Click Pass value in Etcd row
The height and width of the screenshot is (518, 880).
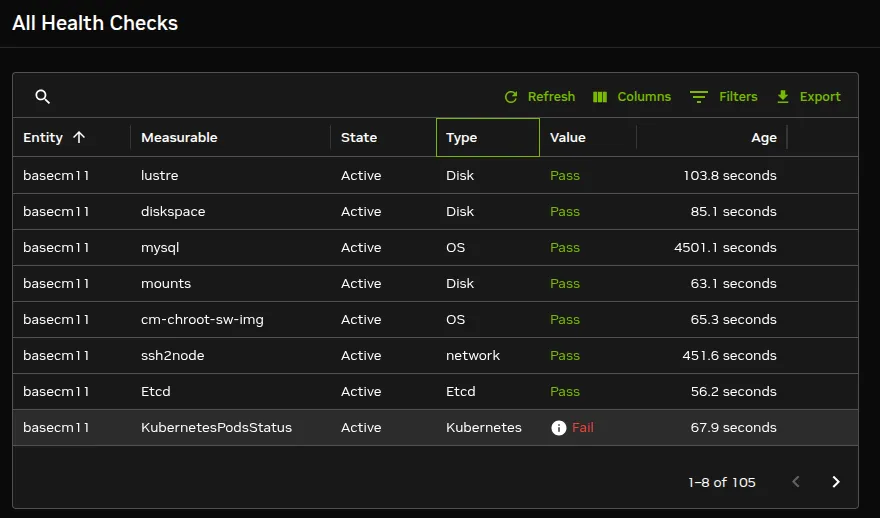[565, 391]
